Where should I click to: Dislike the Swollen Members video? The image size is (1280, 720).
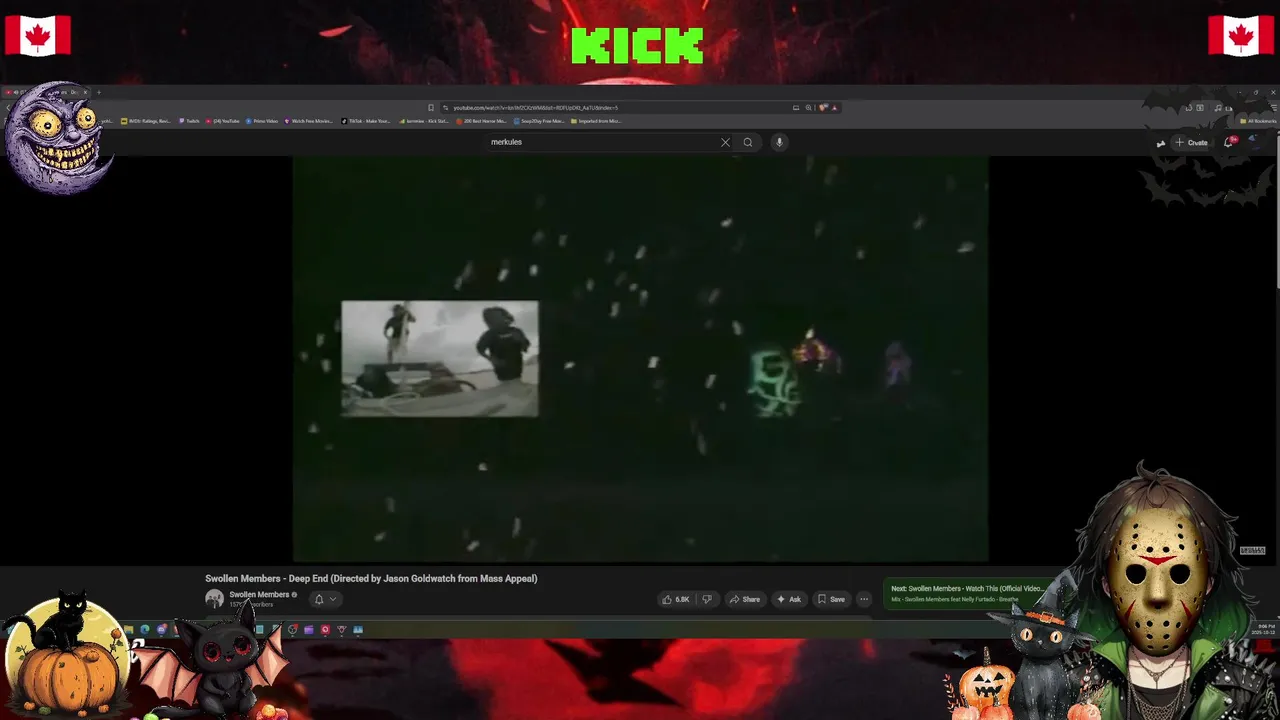707,599
